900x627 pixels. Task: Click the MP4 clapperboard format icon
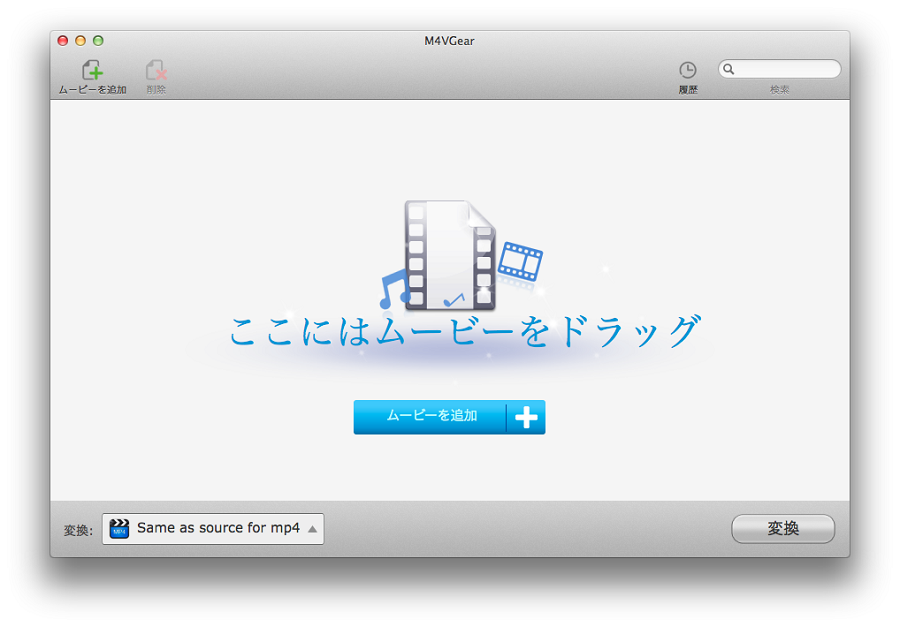point(119,528)
